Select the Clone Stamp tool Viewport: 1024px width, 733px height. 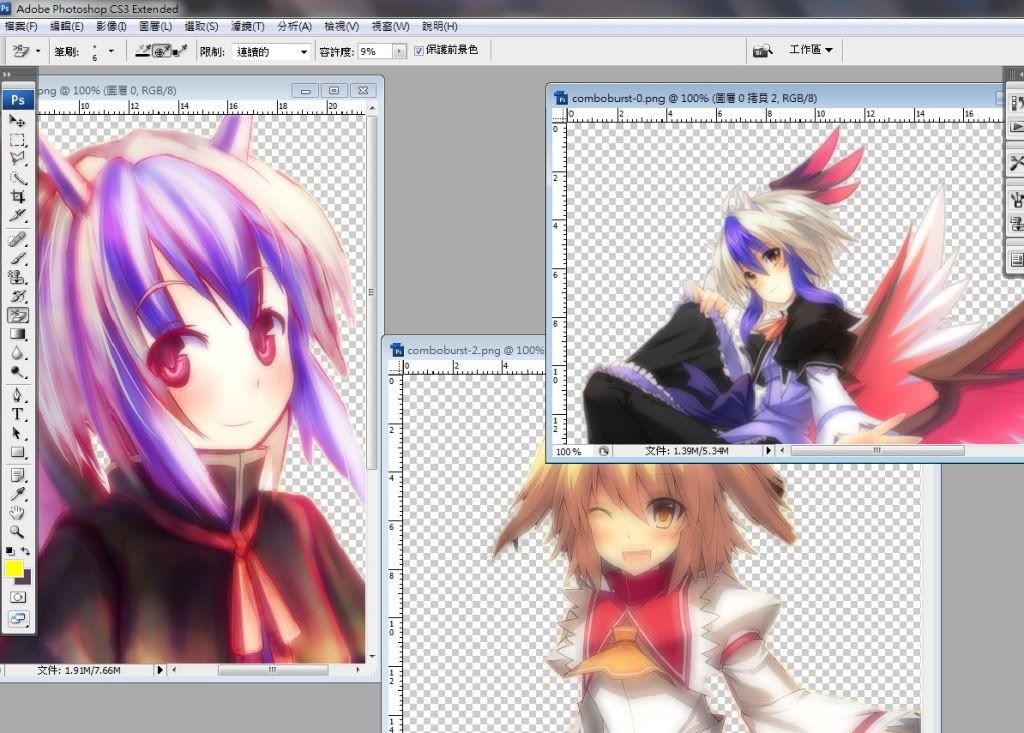coord(17,277)
